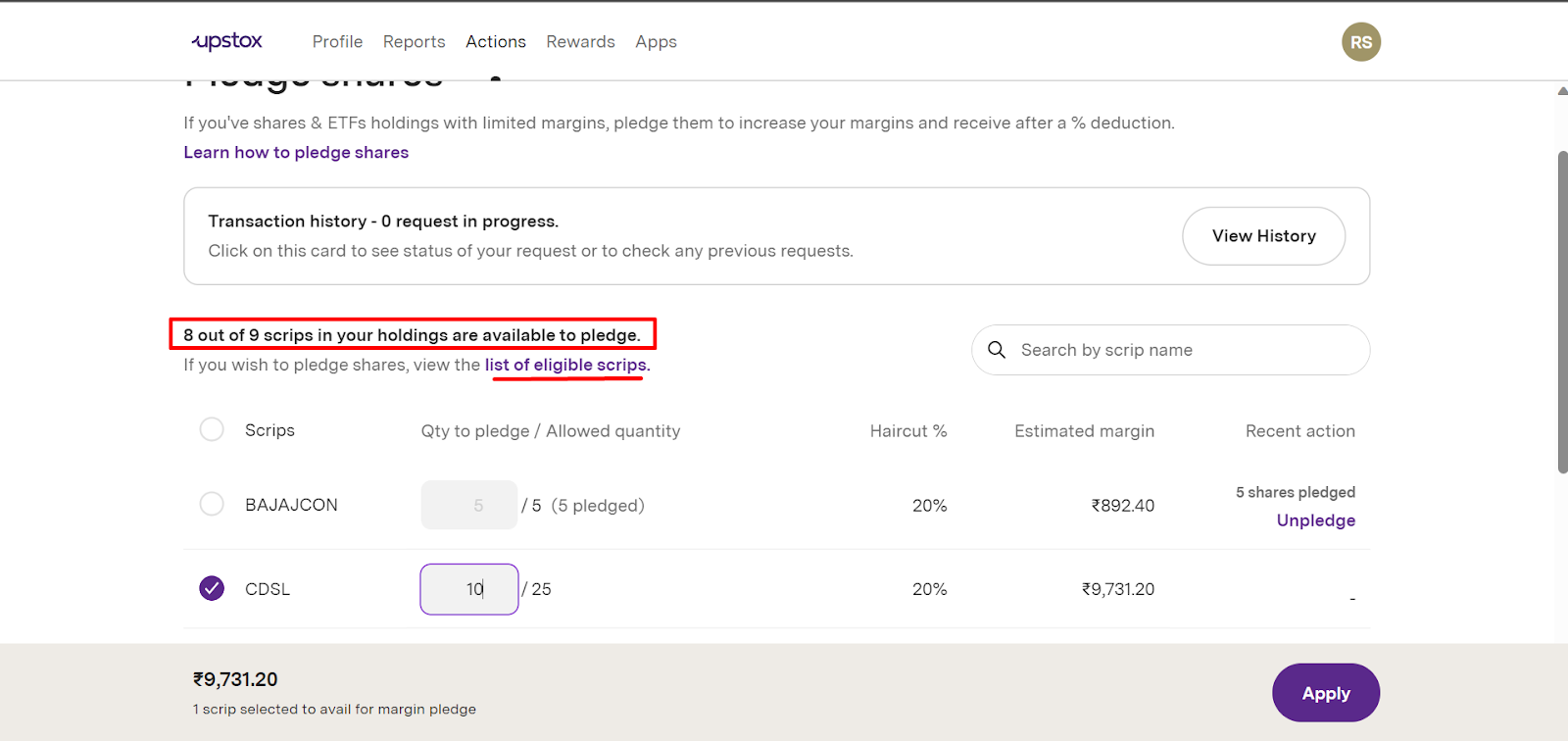
Task: Click the CDSL scrip name
Action: (x=268, y=589)
